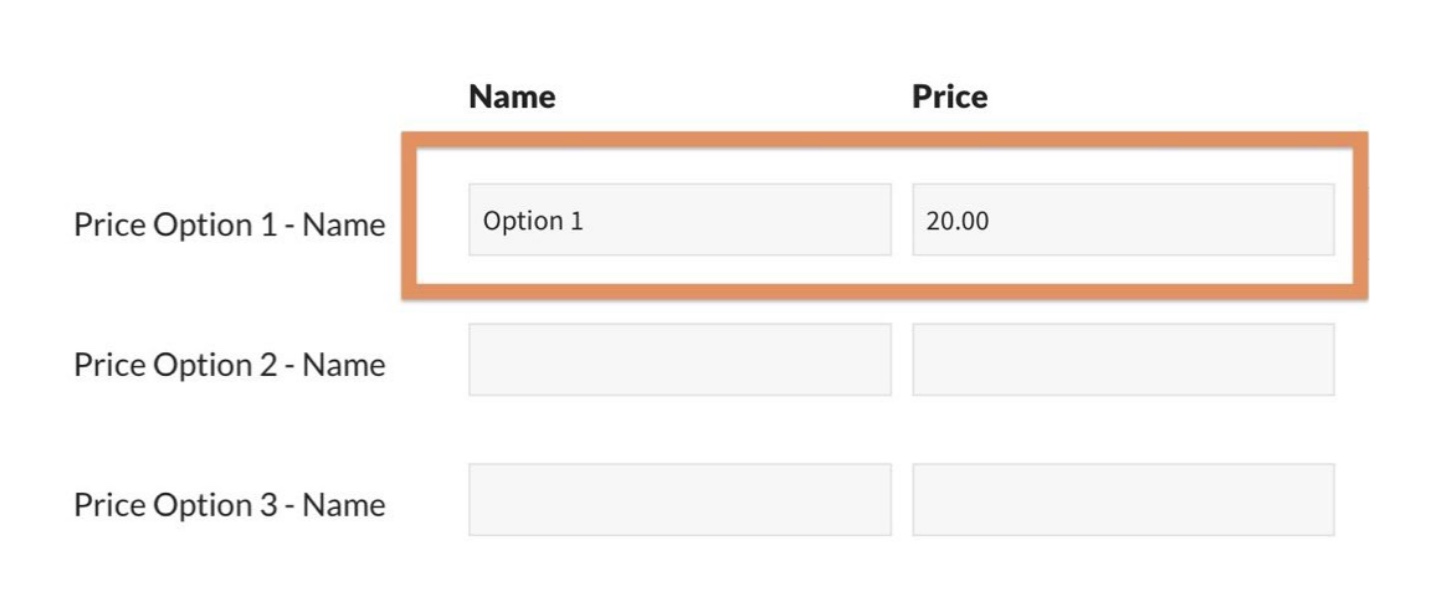Viewport: 1446px width, 610px height.
Task: Activate the third row's Name input
Action: coord(679,500)
